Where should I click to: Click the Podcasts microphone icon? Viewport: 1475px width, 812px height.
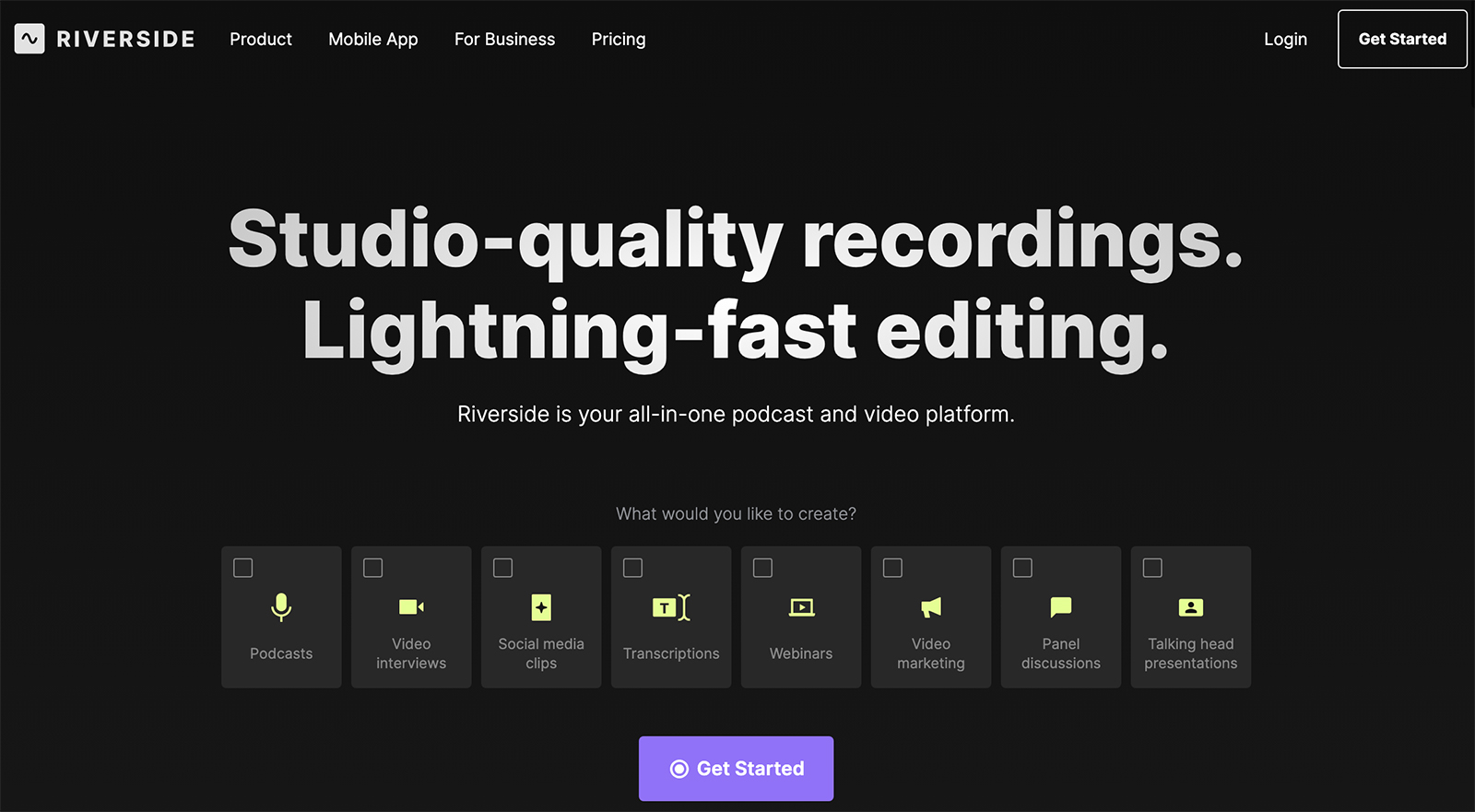[x=281, y=607]
